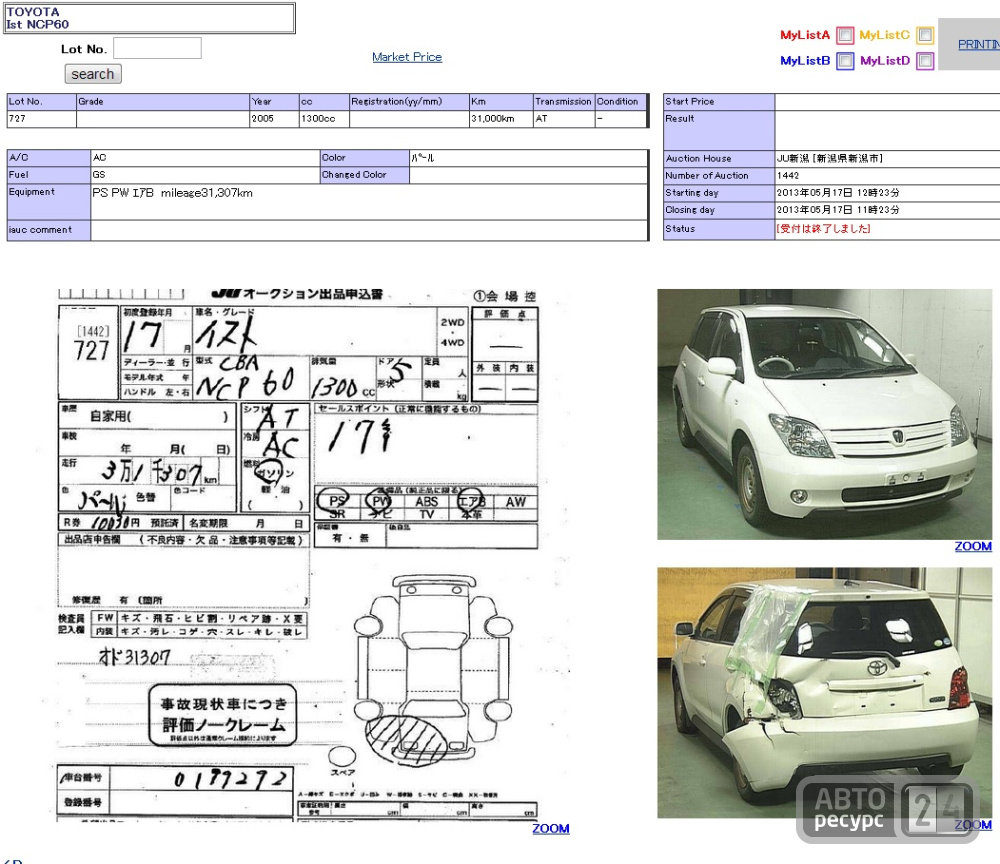Click the iauc comment label
This screenshot has width=1000, height=864.
tap(48, 230)
